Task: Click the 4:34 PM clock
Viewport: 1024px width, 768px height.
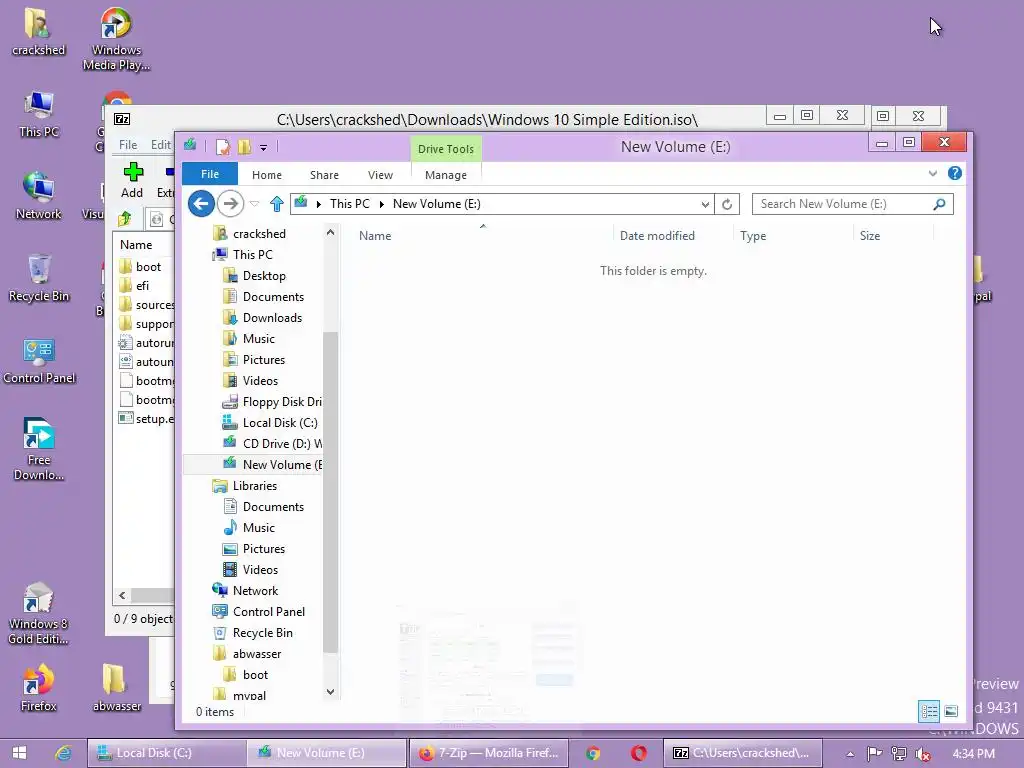Action: (973, 754)
